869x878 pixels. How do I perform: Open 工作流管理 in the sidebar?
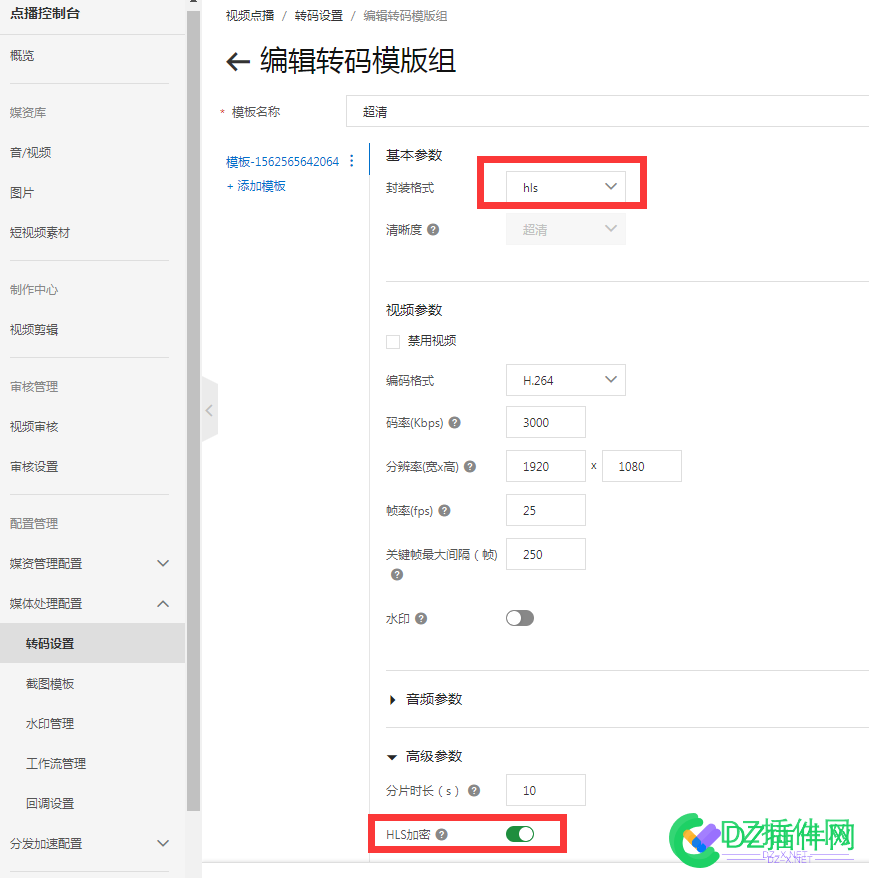(x=56, y=763)
